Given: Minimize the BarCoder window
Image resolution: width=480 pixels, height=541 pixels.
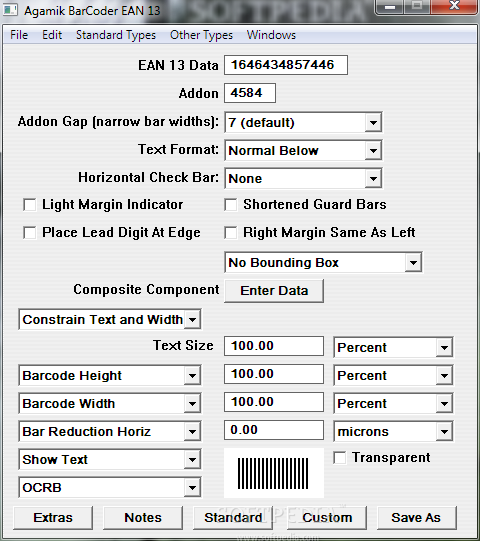Looking at the screenshot, I should click(390, 7).
